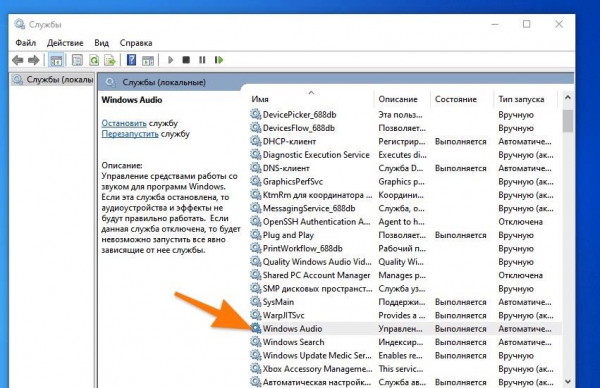The height and width of the screenshot is (388, 600).
Task: Click Выполняется status for SysMain
Action: (x=461, y=302)
